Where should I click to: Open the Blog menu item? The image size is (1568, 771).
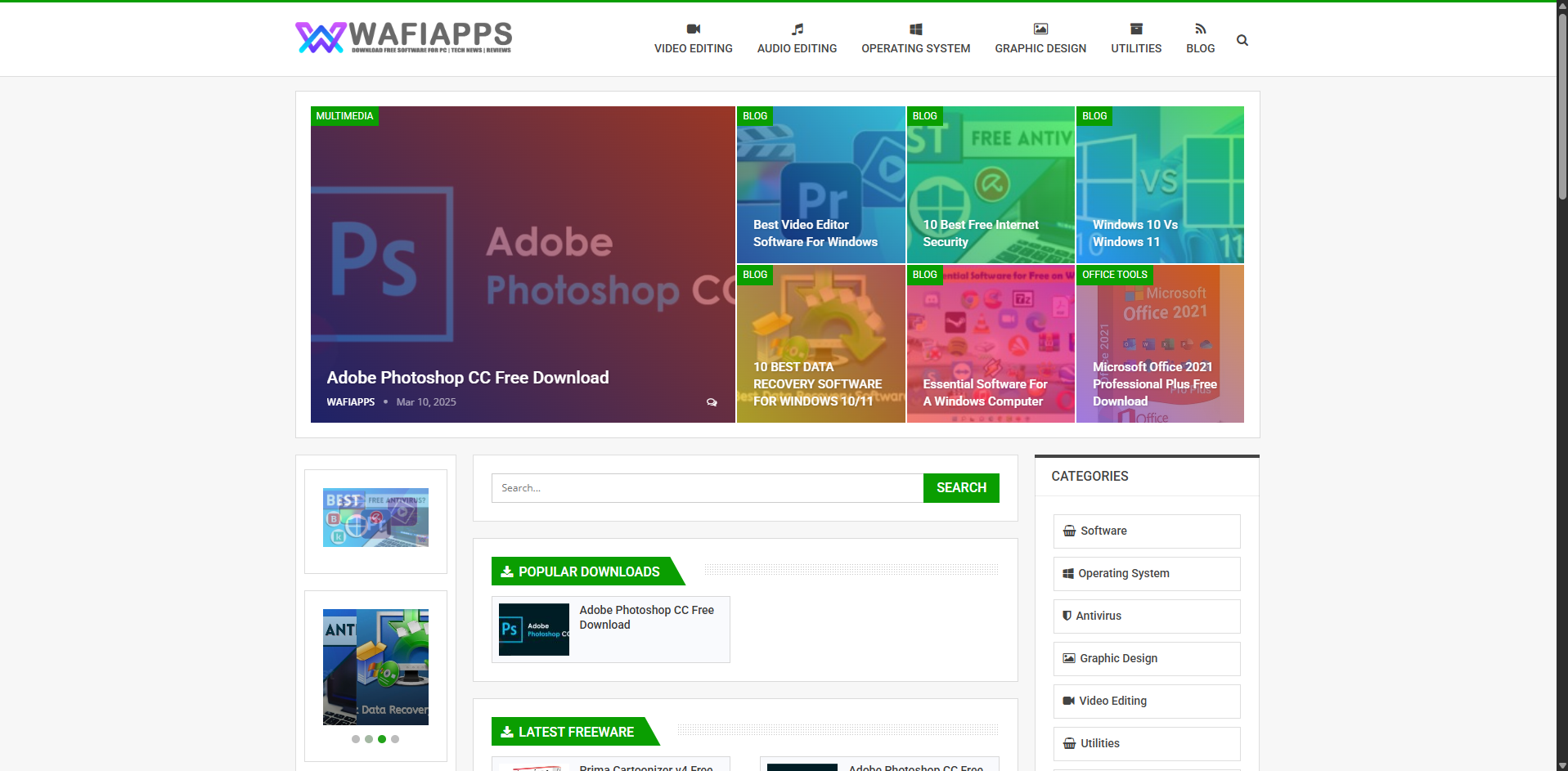[1201, 48]
